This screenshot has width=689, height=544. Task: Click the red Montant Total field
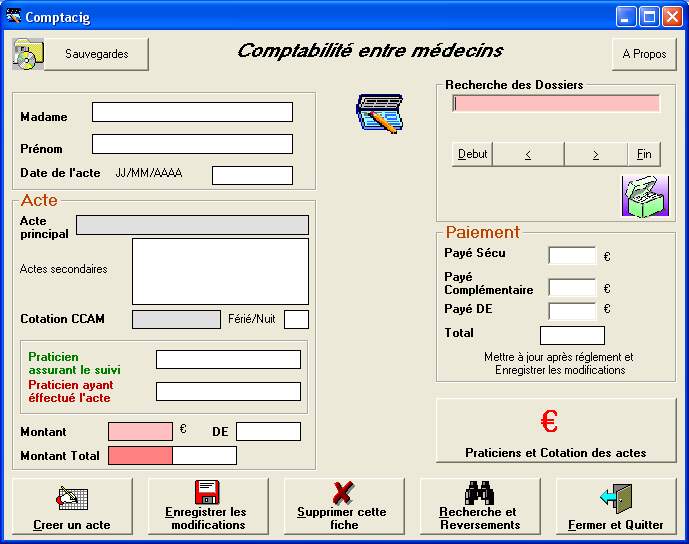[x=140, y=456]
